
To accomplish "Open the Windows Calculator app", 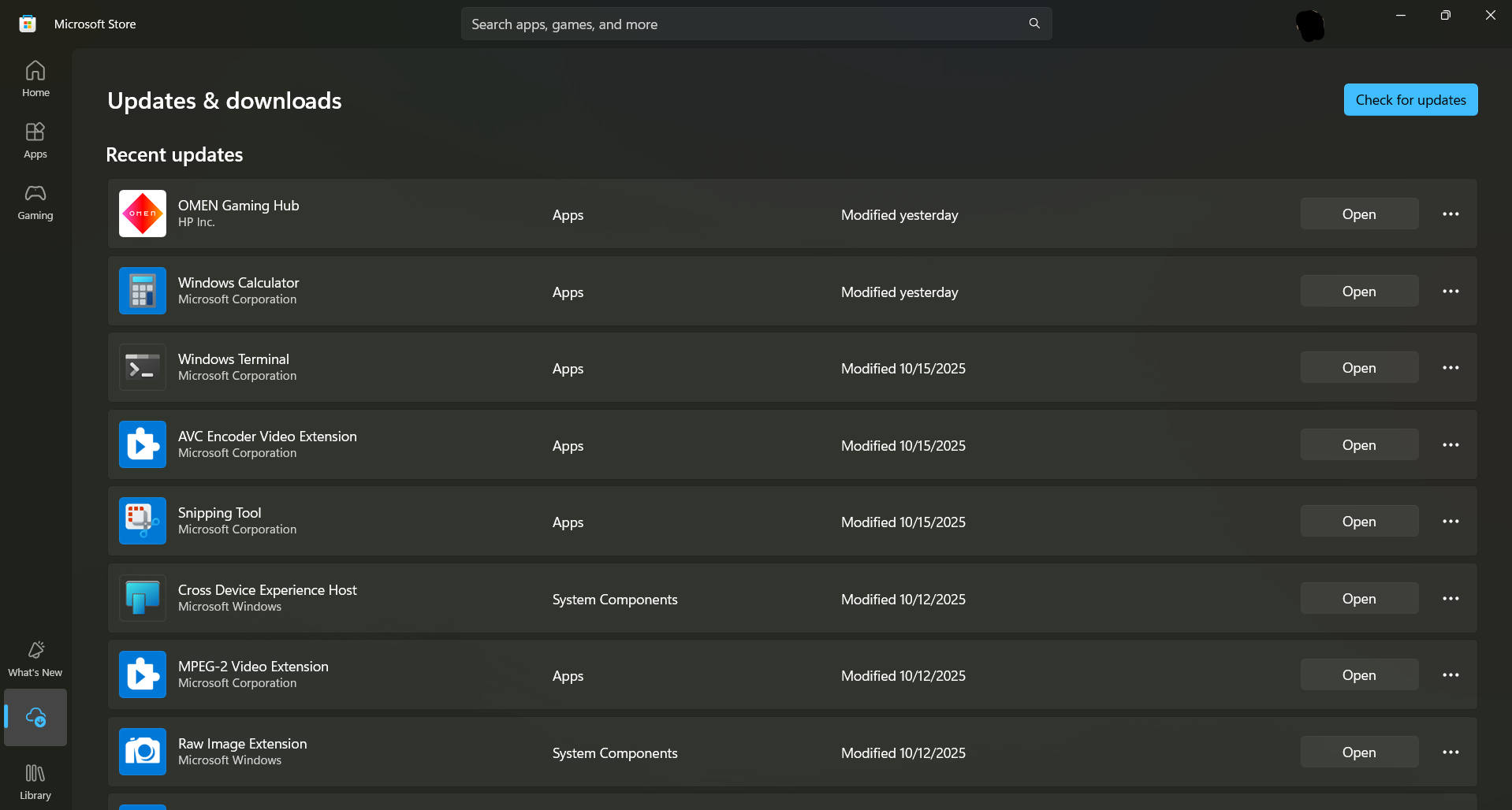I will (1359, 292).
